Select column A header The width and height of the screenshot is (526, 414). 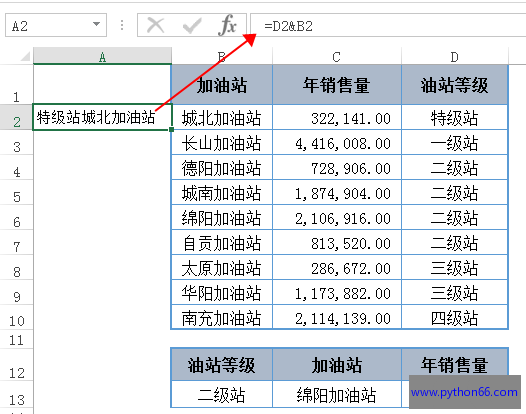pos(102,56)
